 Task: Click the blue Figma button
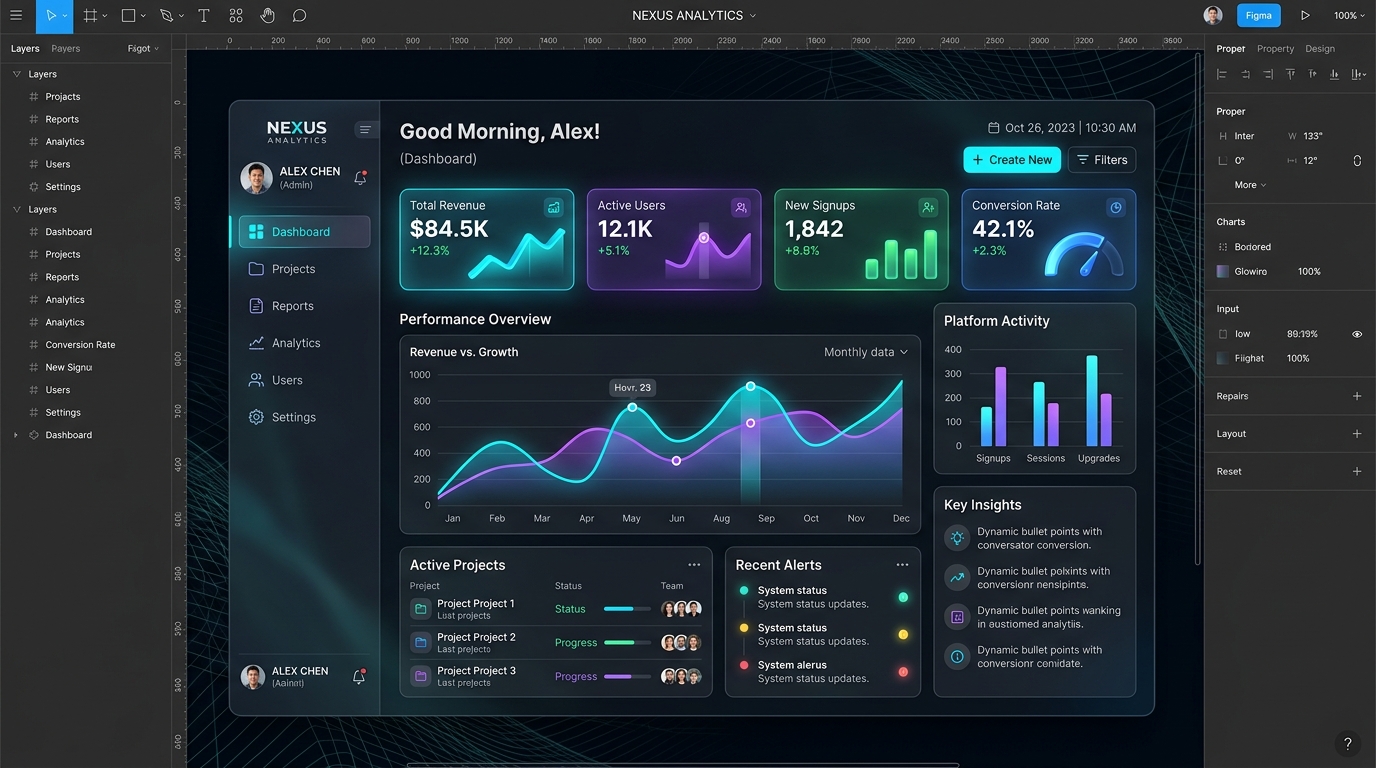1259,16
